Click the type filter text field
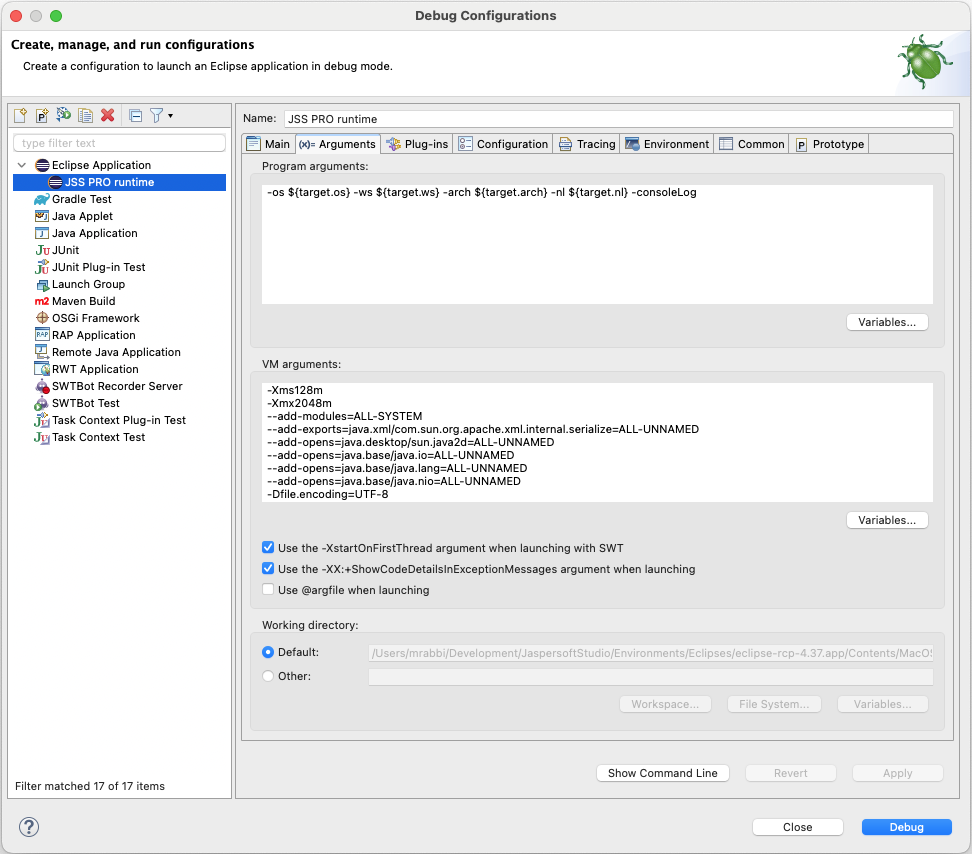This screenshot has height=854, width=972. coord(119,143)
